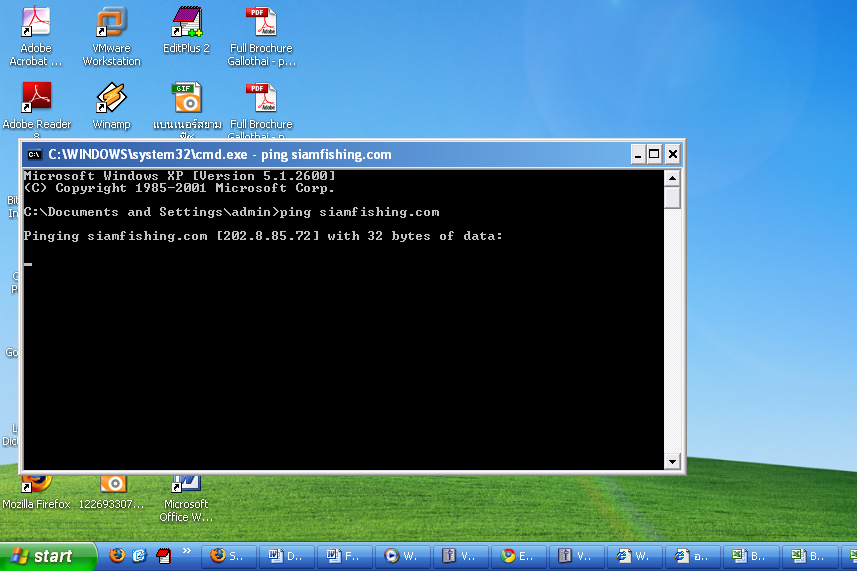The image size is (857, 571).
Task: Minimize the cmd.exe window
Action: (x=637, y=155)
